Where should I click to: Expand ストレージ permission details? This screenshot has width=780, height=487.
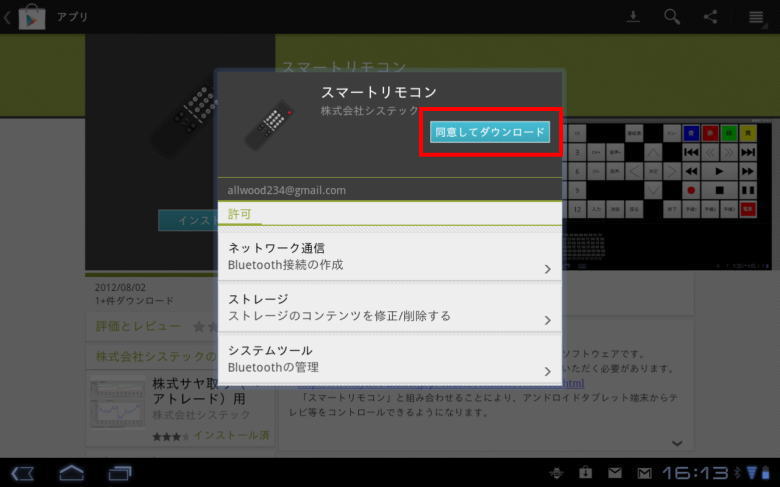(389, 307)
